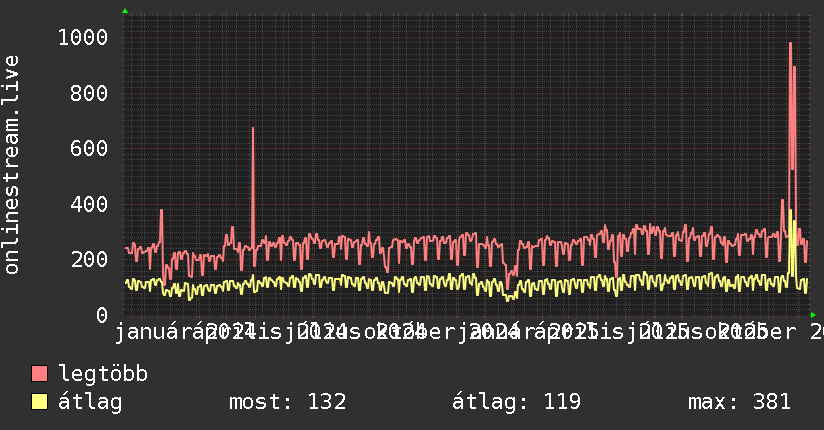The width and height of the screenshot is (824, 430).
Task: Click the yellow átlag legend color swatch
Action: (40, 402)
